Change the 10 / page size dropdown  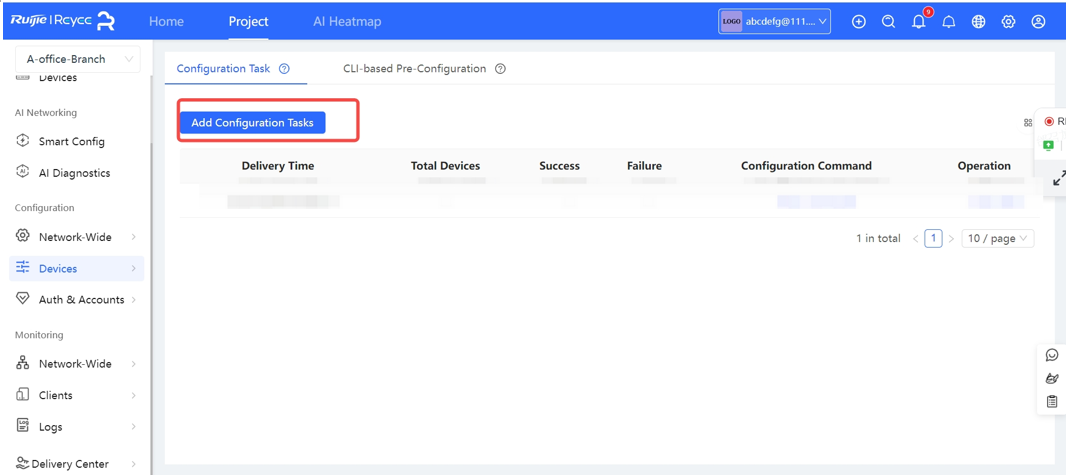point(997,238)
